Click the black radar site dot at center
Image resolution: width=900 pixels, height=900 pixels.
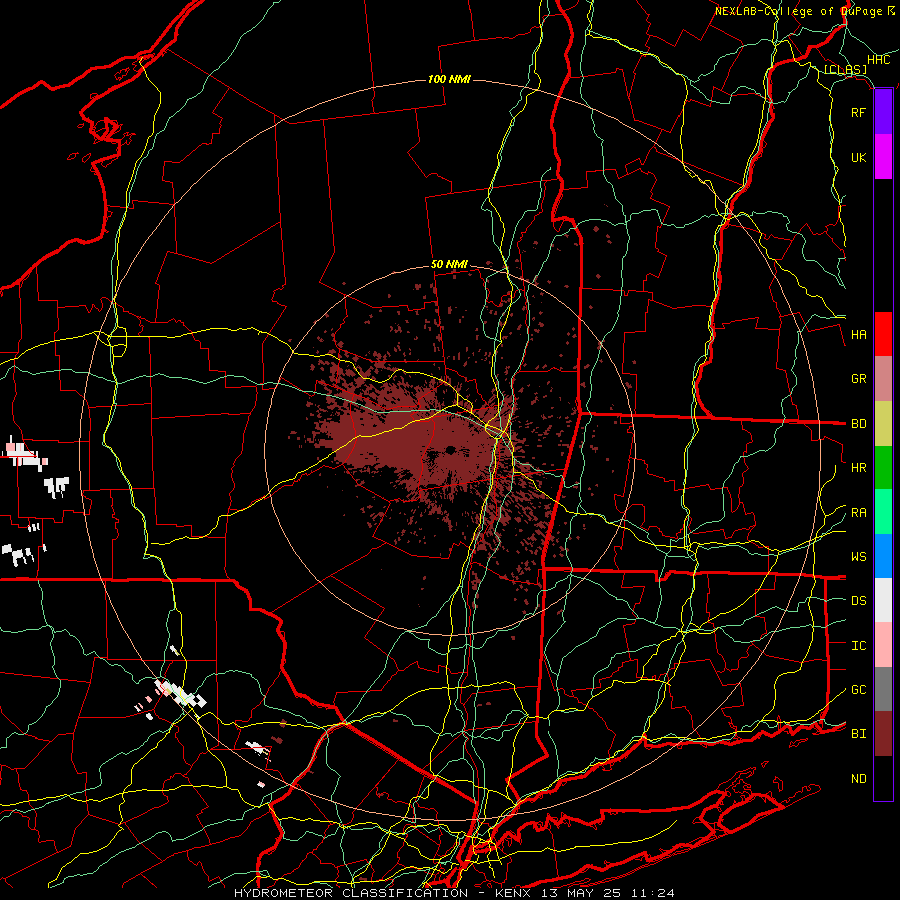coord(451,449)
